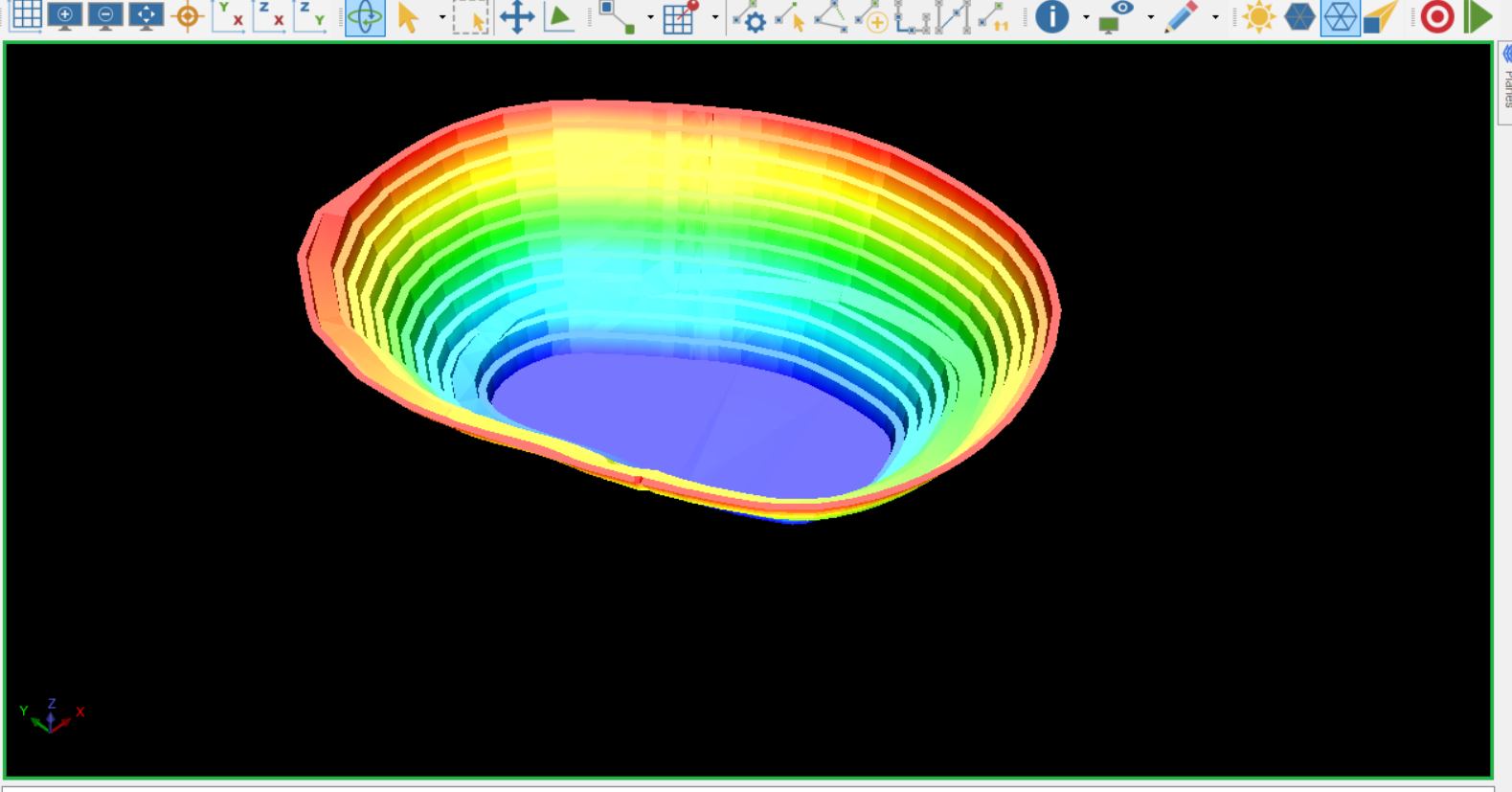Choose the dashed rectangle selection tool
The height and width of the screenshot is (792, 1512).
[x=470, y=17]
